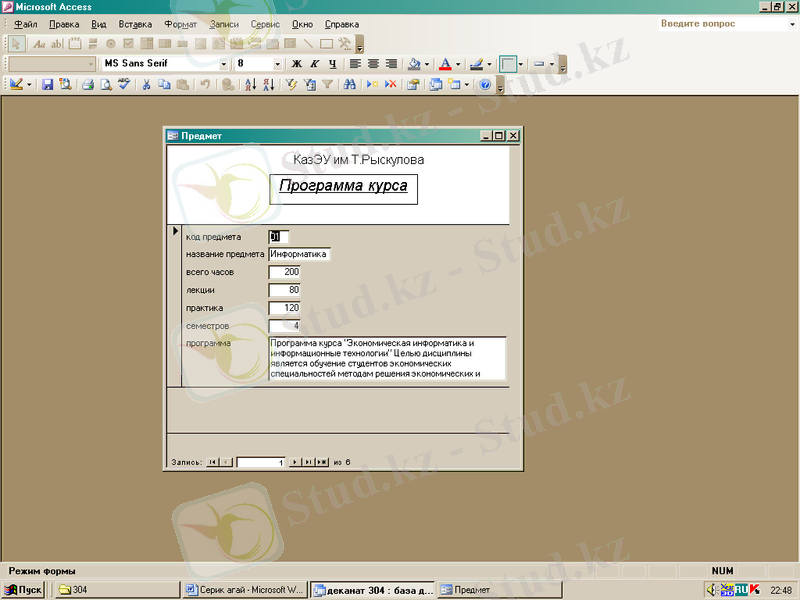Screen dimensions: 800x600
Task: Expand the font color dropdown arrow
Action: (x=459, y=64)
